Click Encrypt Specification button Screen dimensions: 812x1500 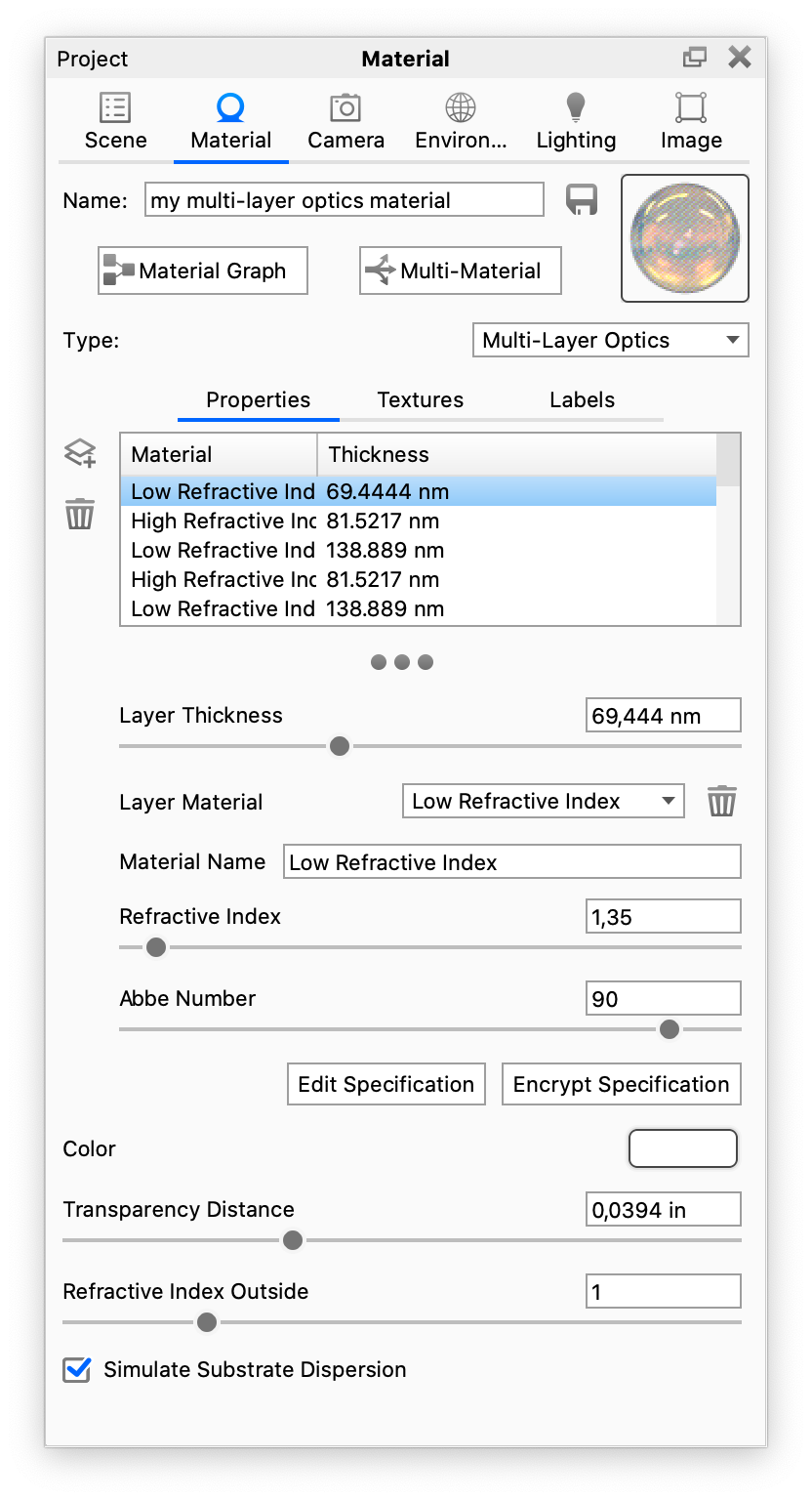pos(622,1084)
